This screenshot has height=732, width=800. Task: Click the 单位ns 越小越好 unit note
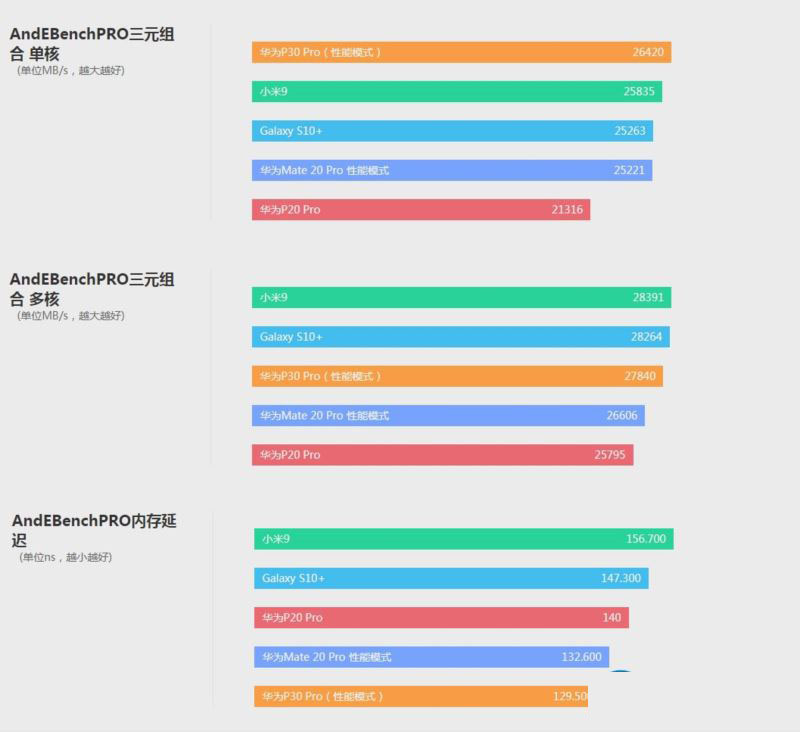pos(67,557)
